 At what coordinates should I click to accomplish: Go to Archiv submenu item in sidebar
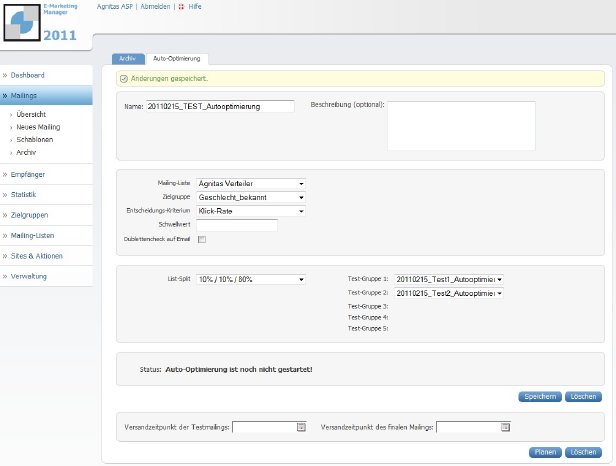tap(26, 152)
